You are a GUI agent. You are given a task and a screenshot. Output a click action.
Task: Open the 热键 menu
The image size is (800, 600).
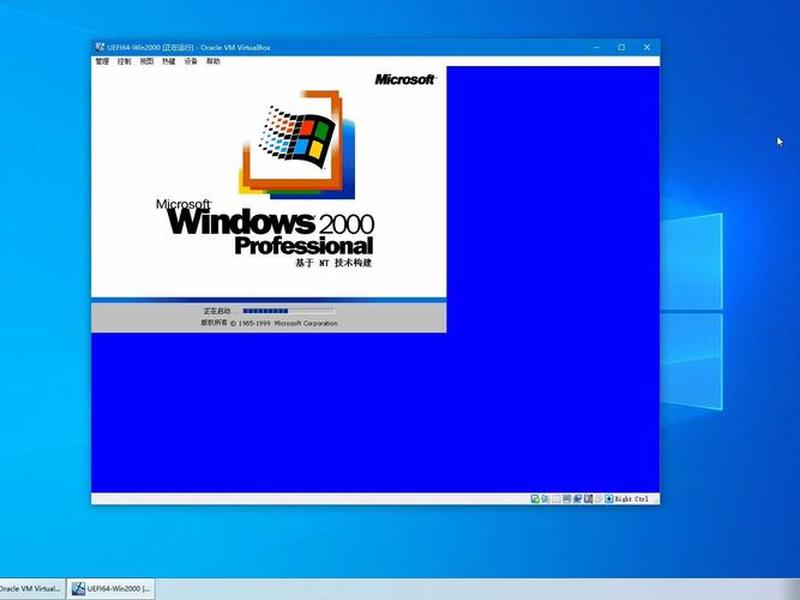pos(168,61)
